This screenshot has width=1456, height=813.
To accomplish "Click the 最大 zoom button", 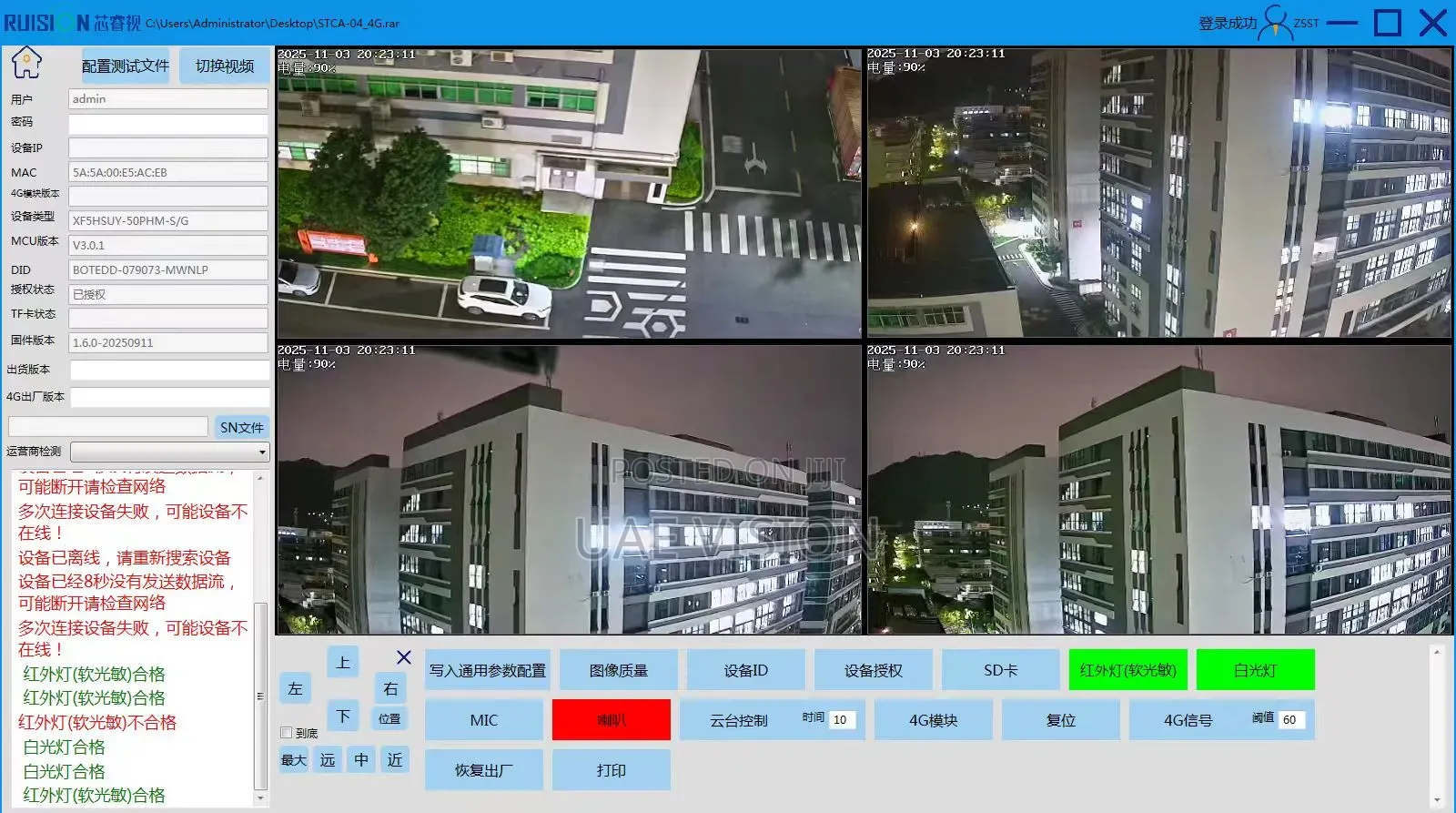I will pyautogui.click(x=294, y=760).
